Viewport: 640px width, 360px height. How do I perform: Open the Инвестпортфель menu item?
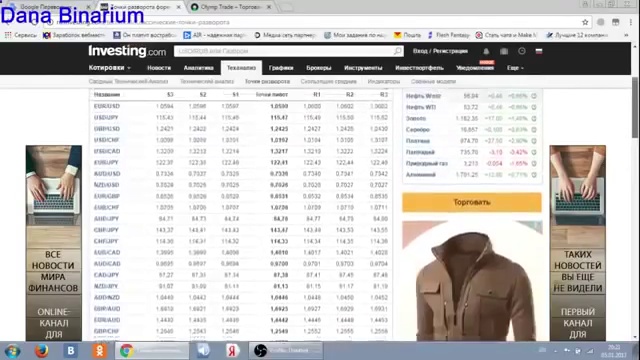[x=419, y=68]
